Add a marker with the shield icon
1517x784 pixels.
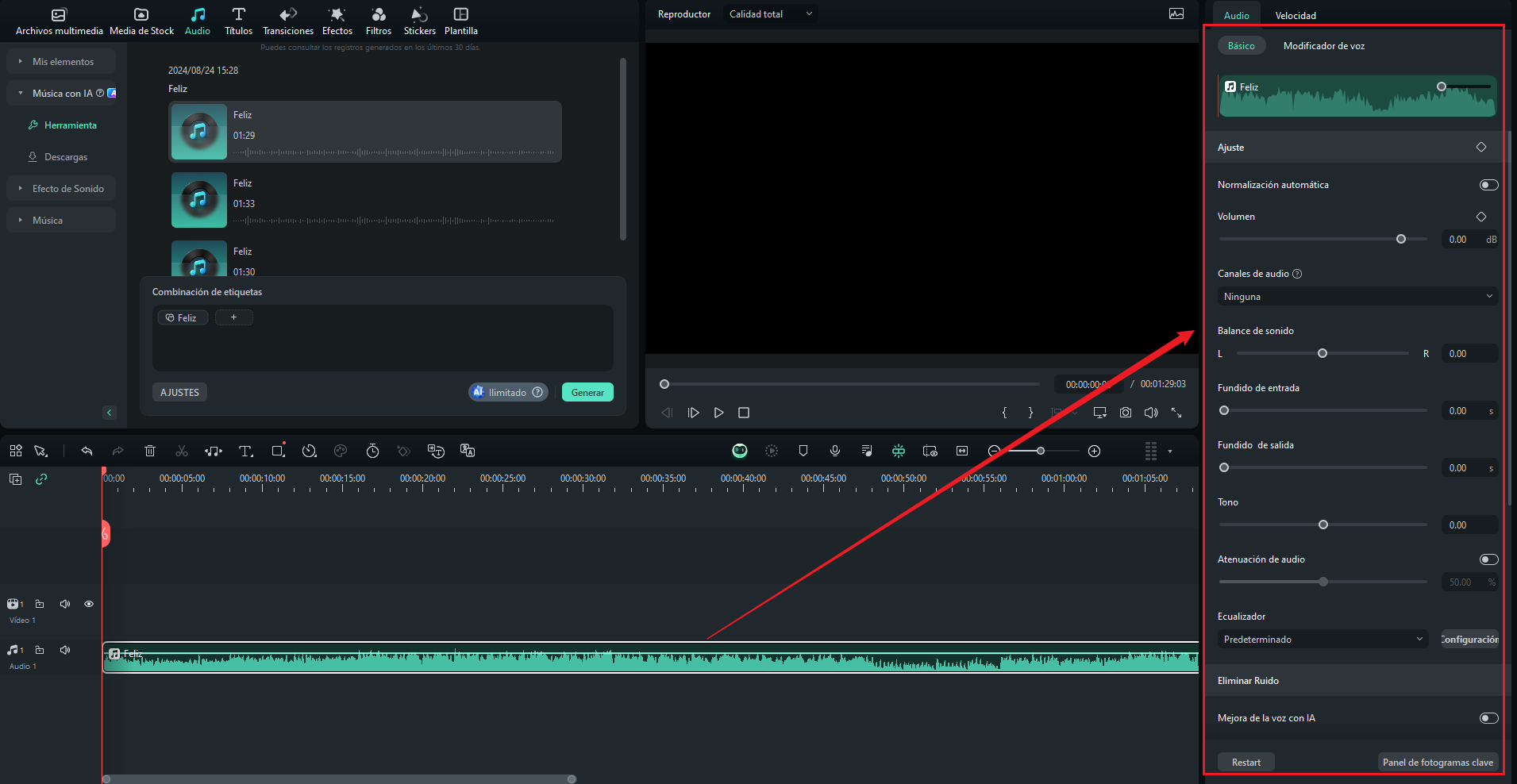803,451
